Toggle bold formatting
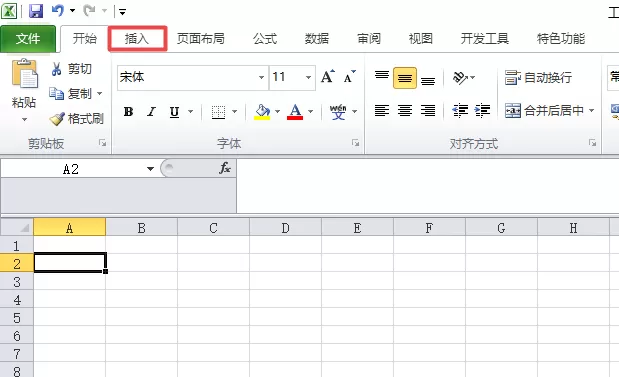This screenshot has height=377, width=619. [x=128, y=112]
